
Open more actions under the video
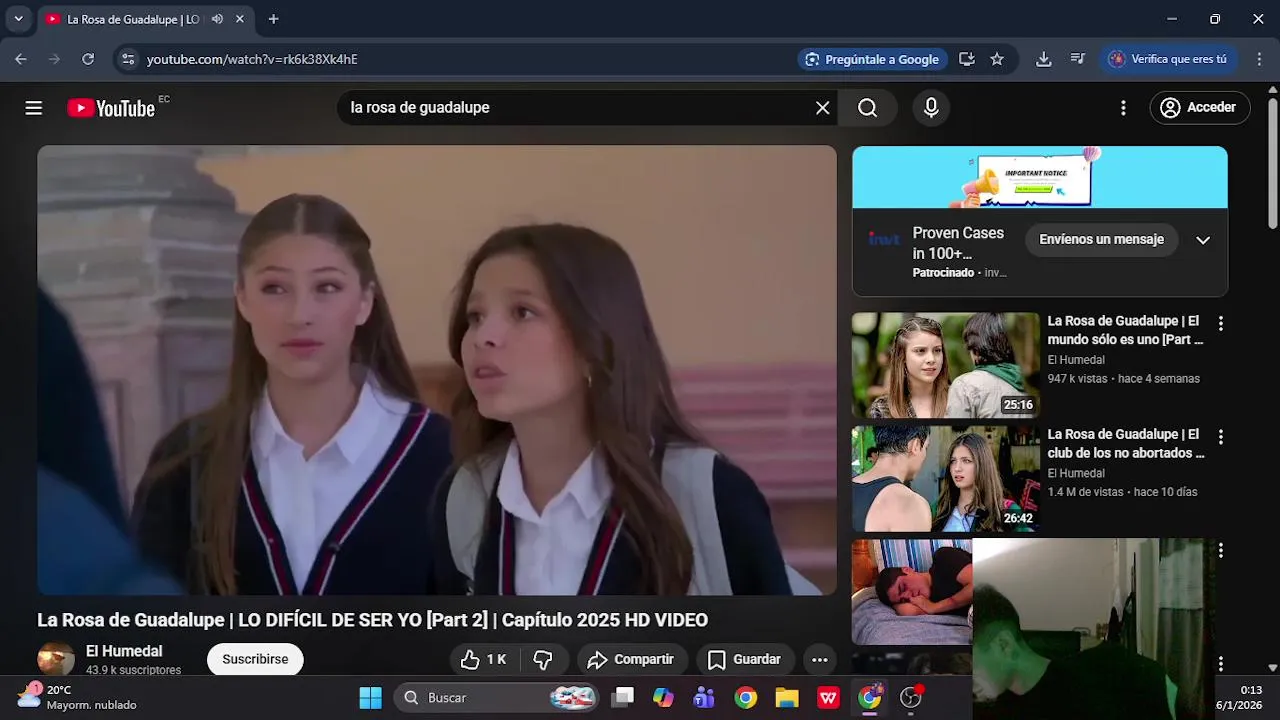(819, 660)
